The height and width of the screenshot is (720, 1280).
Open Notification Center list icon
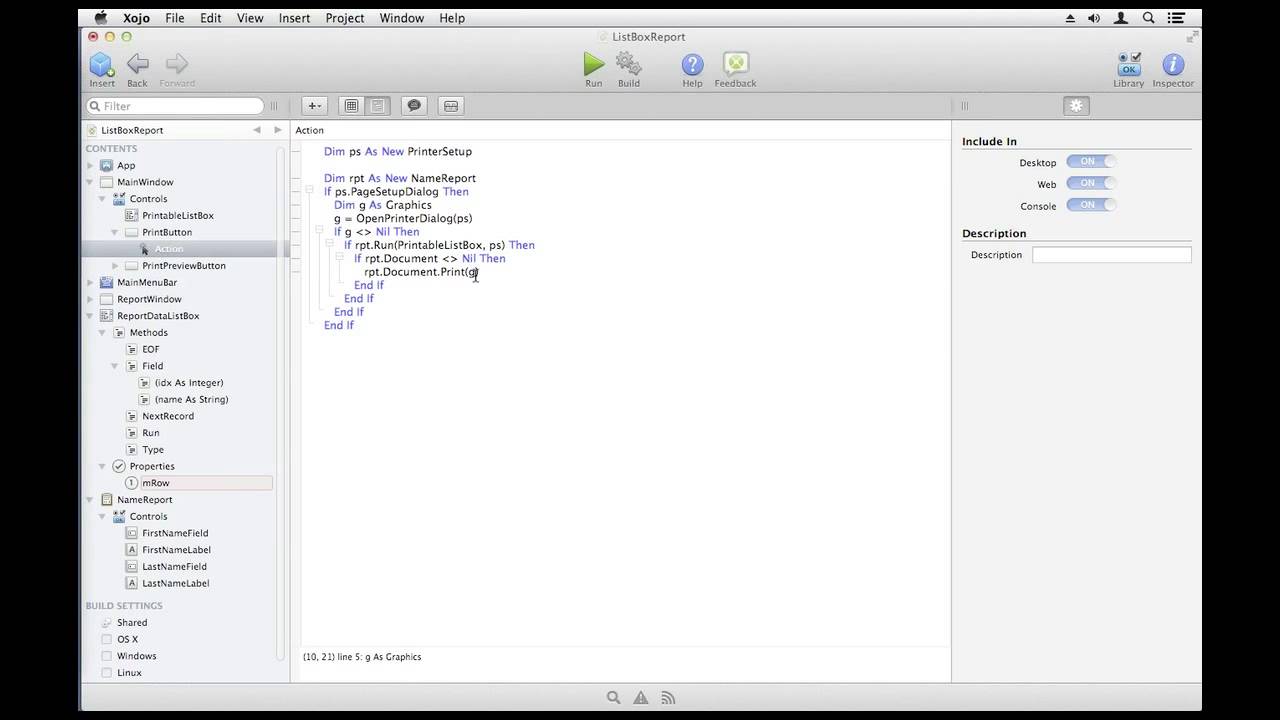[1176, 18]
